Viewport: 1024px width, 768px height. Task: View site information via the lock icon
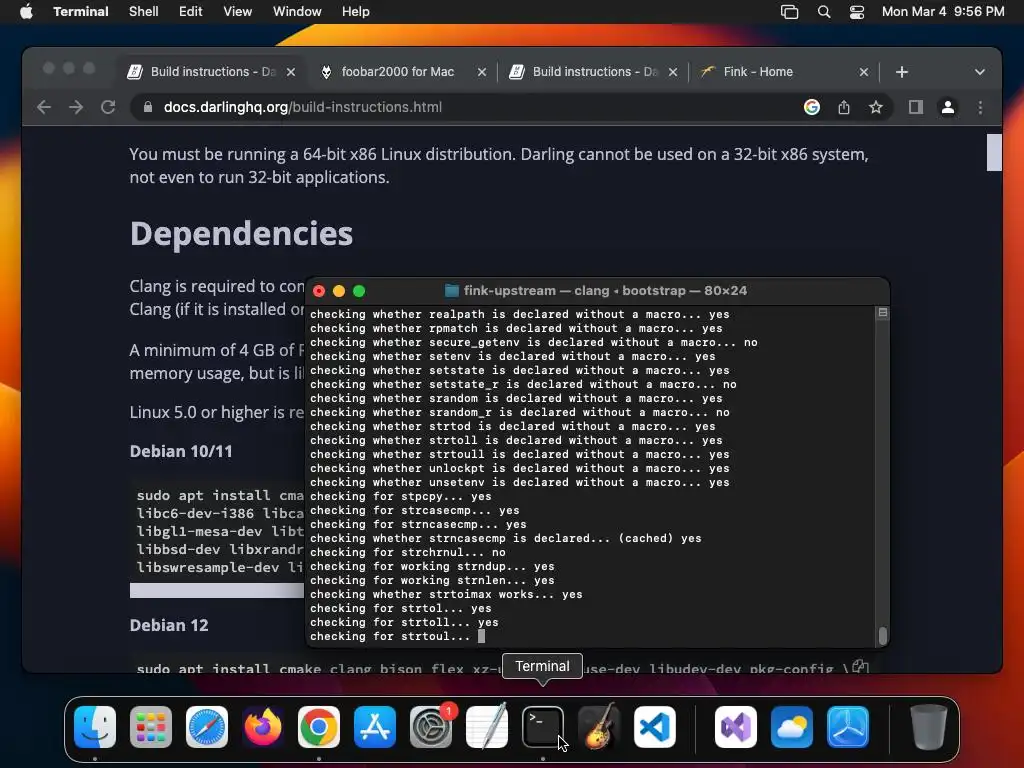(148, 107)
